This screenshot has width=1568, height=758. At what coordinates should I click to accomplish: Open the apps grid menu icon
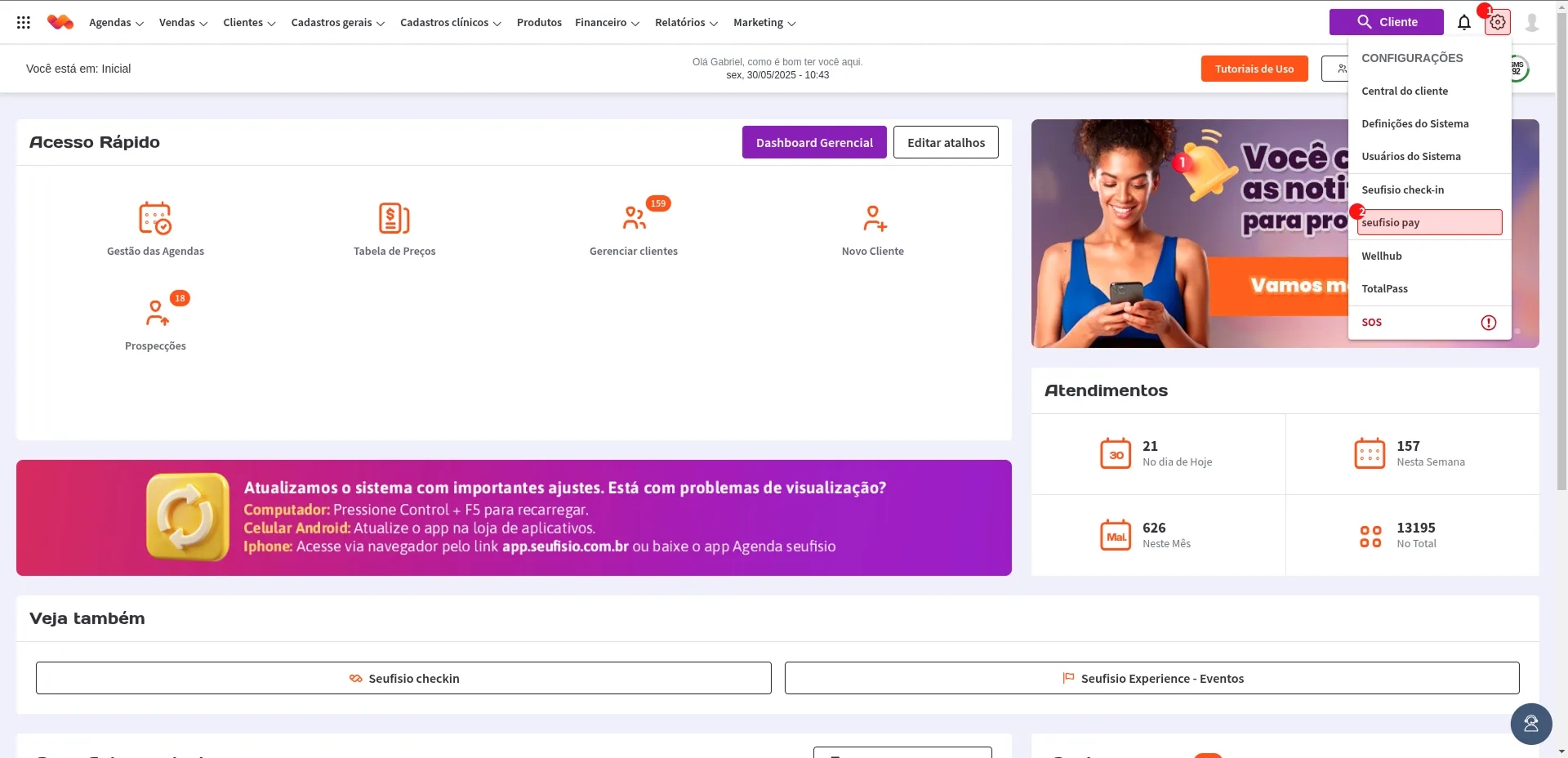(24, 23)
